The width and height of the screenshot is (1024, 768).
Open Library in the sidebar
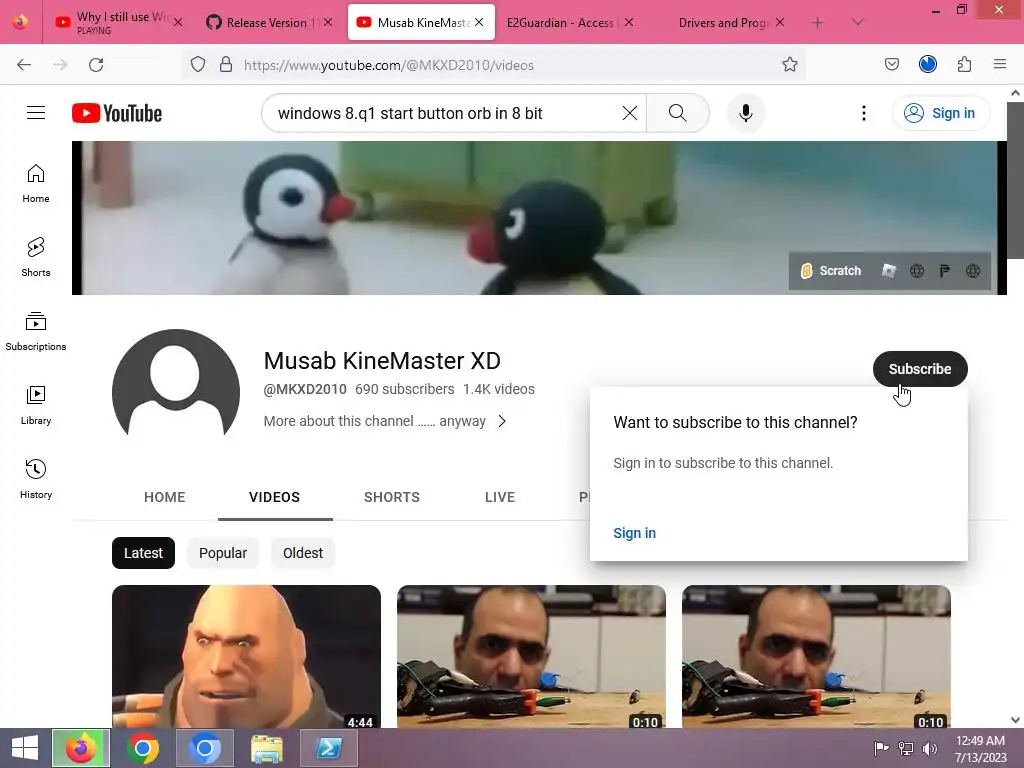tap(36, 405)
